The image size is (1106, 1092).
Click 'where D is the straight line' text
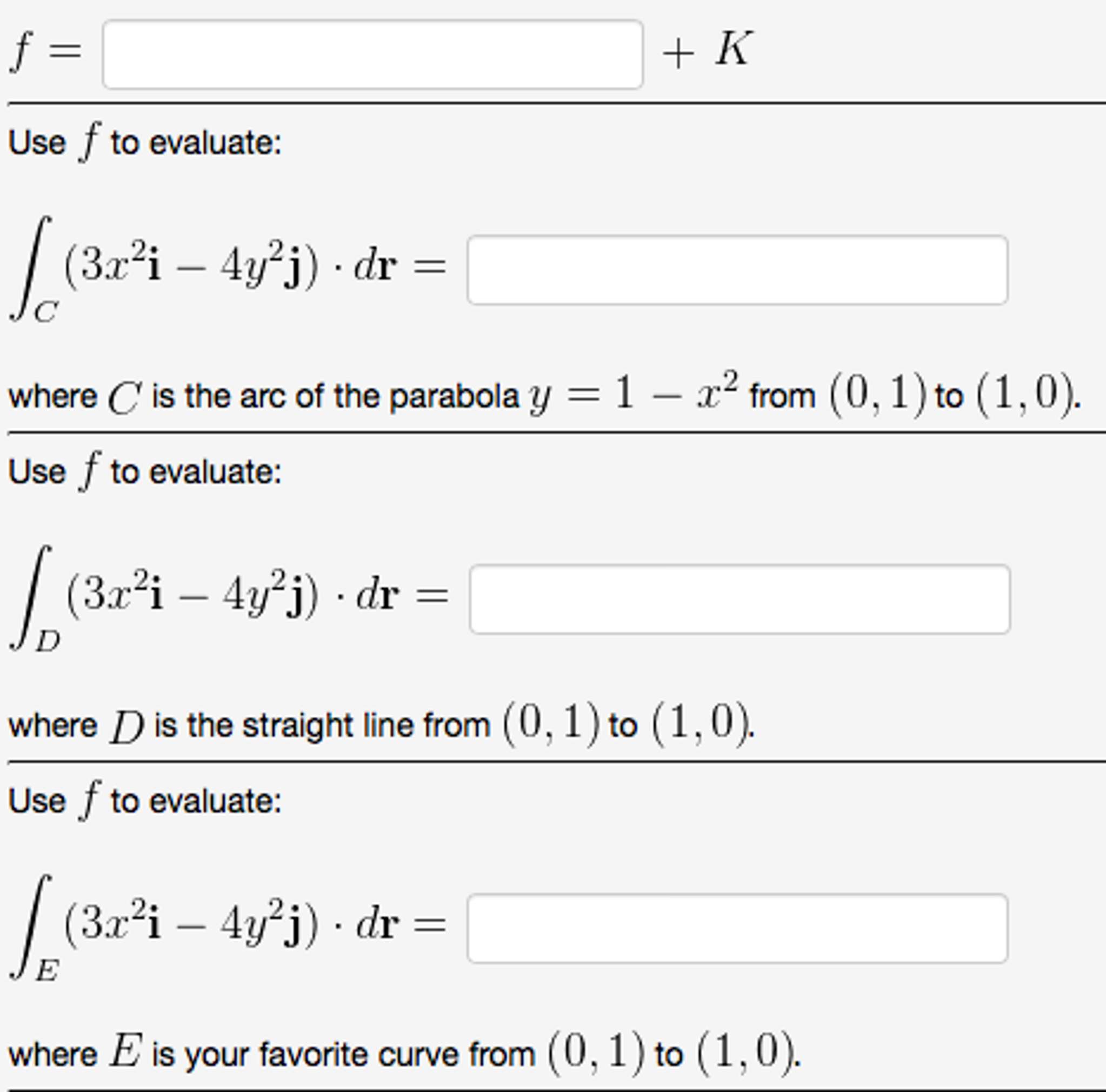click(250, 725)
